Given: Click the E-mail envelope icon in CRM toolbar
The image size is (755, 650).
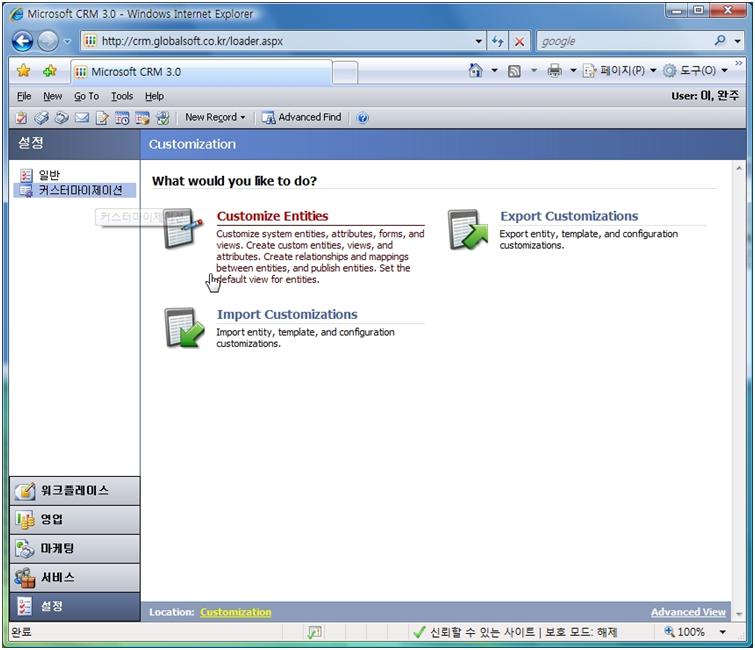Looking at the screenshot, I should coord(81,117).
